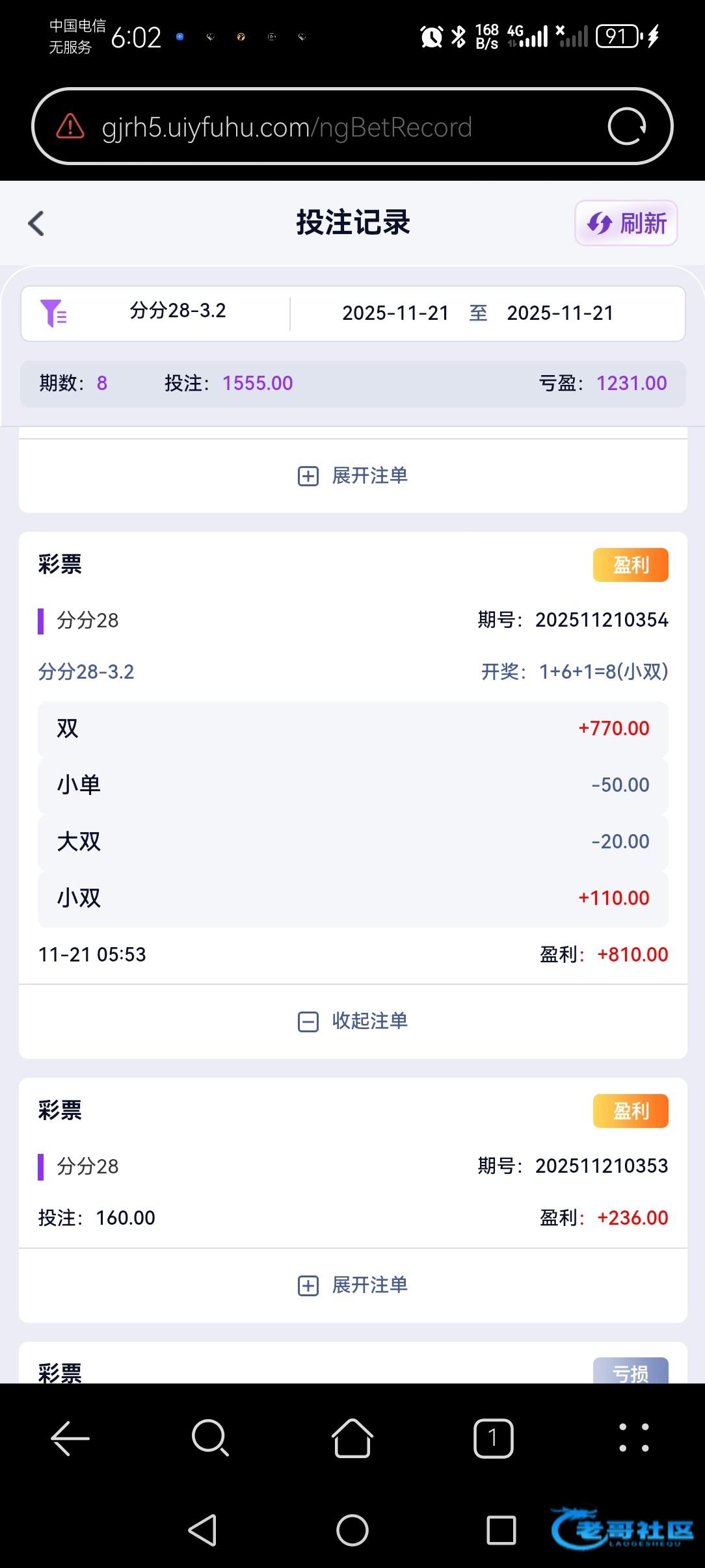This screenshot has width=705, height=1568.
Task: Go back with browser back arrow
Action: coord(70,1438)
